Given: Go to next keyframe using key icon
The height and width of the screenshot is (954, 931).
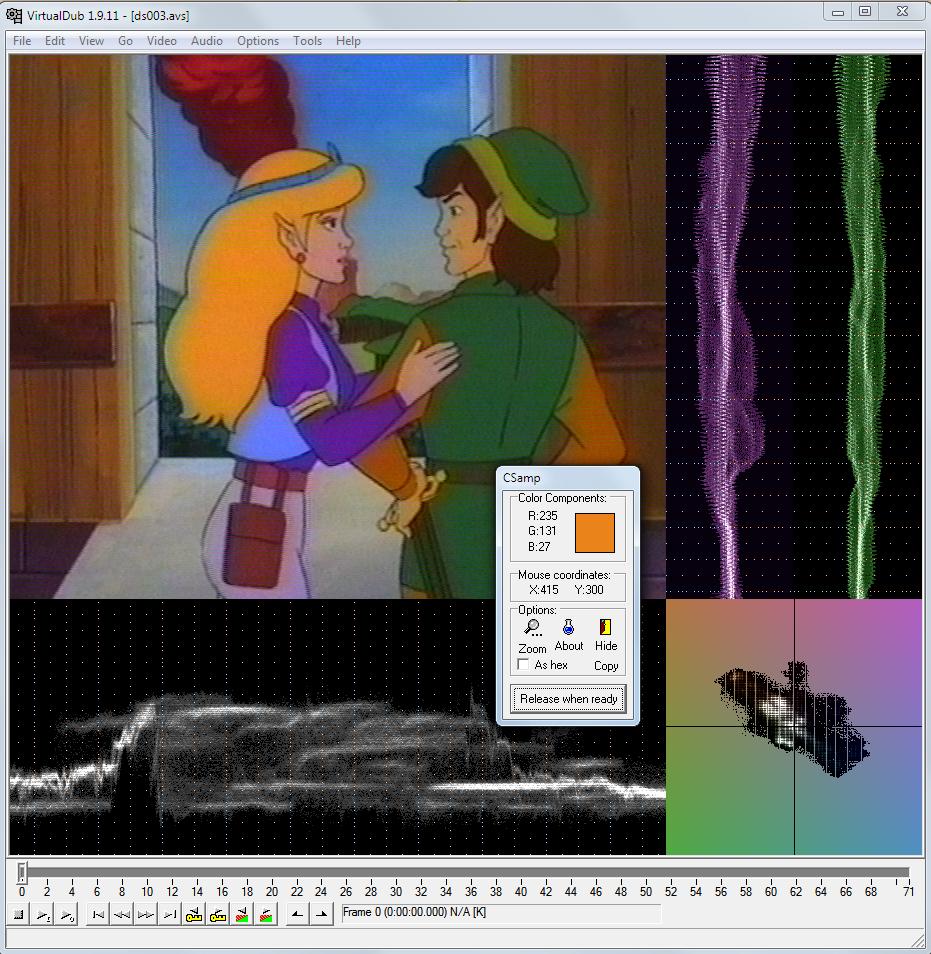Looking at the screenshot, I should tap(218, 914).
